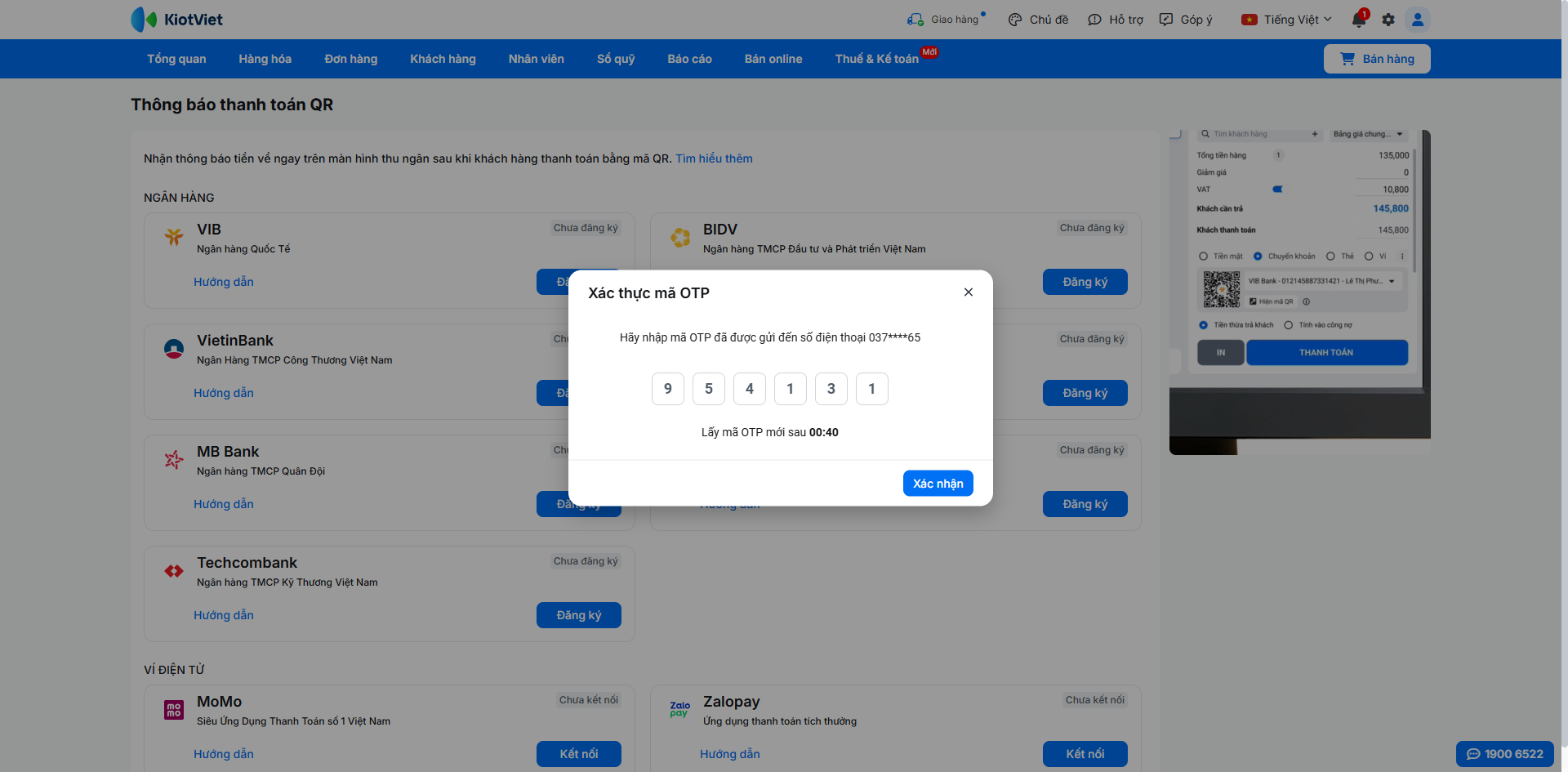The image size is (1568, 772).
Task: Open Góp ý feedback icon
Action: (1166, 20)
